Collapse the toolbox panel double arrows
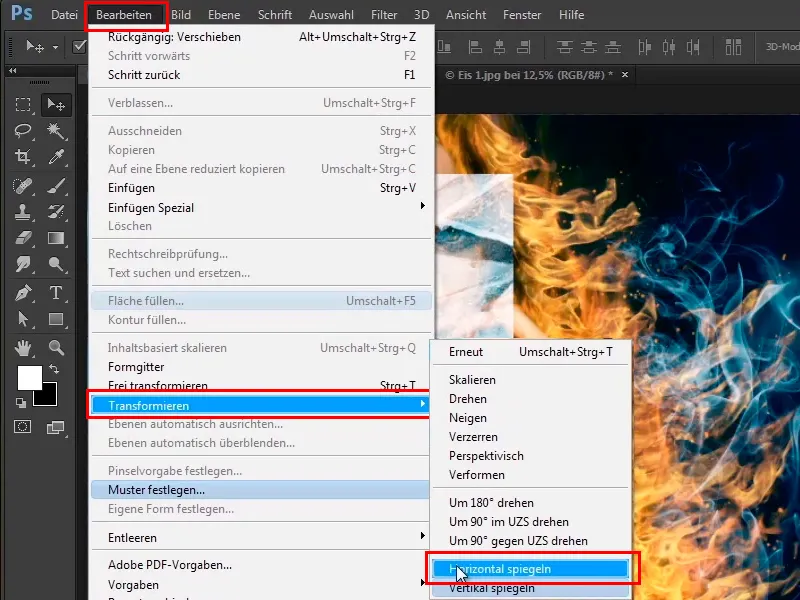The width and height of the screenshot is (800, 600). coord(13,71)
